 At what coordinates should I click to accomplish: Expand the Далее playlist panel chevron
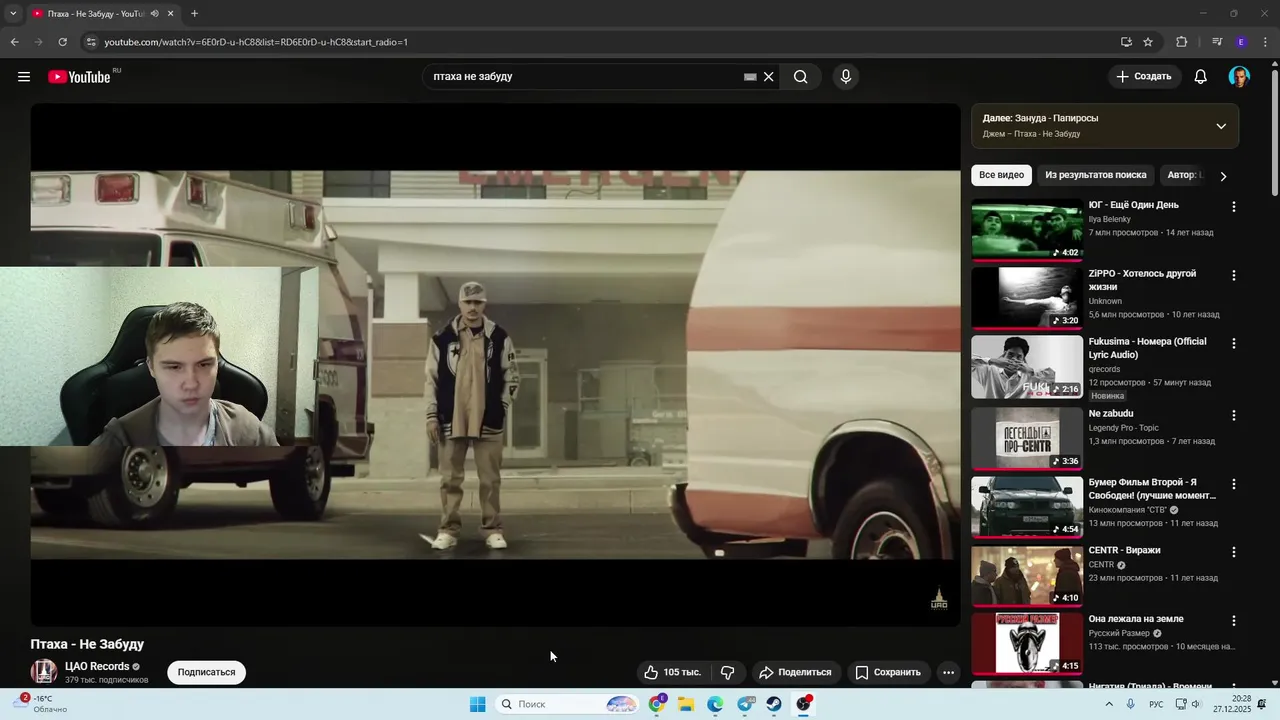click(x=1221, y=126)
